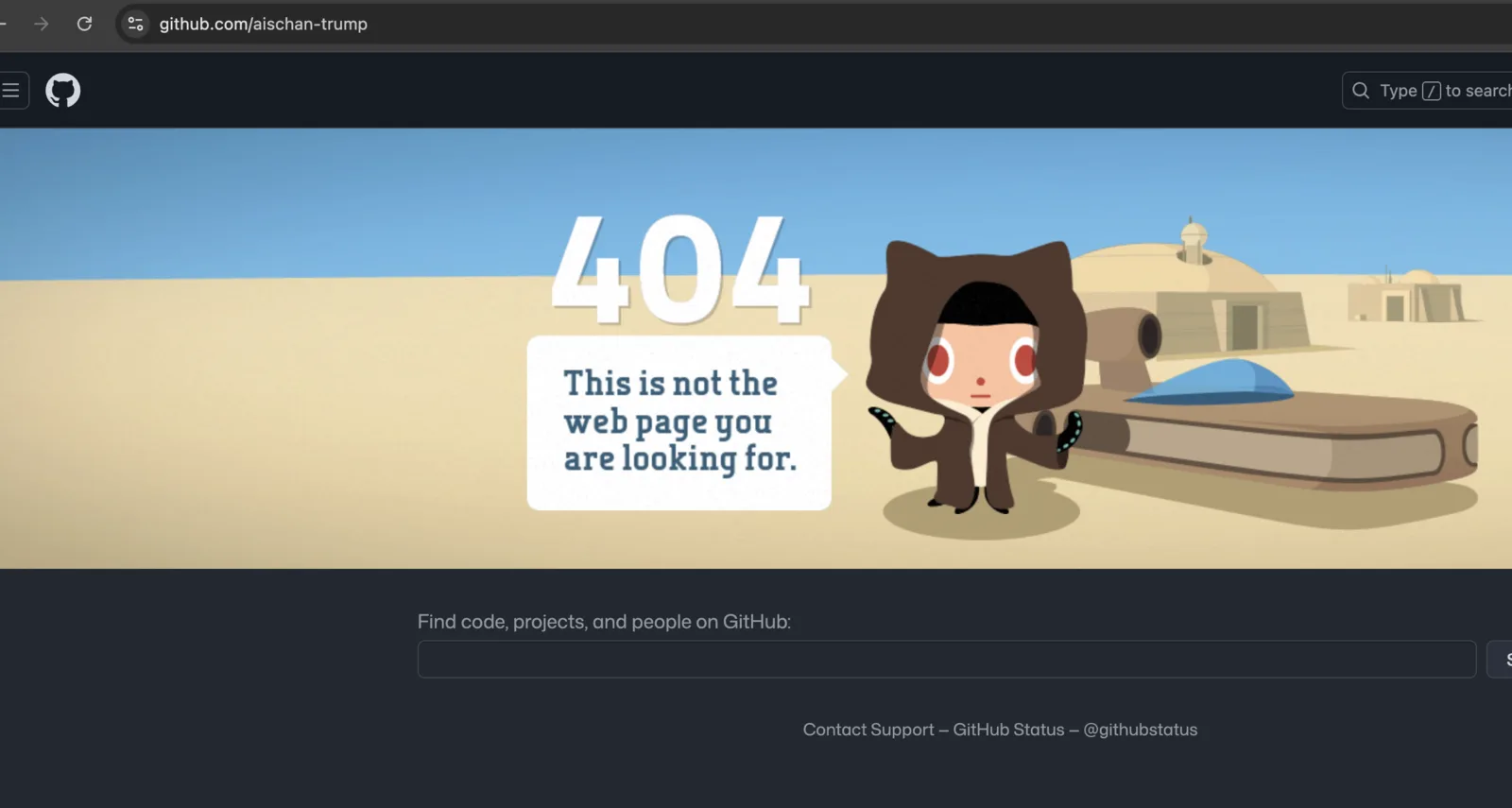Select the github.com/aischan-trump URL in address bar
The width and height of the screenshot is (1512, 808).
click(264, 24)
